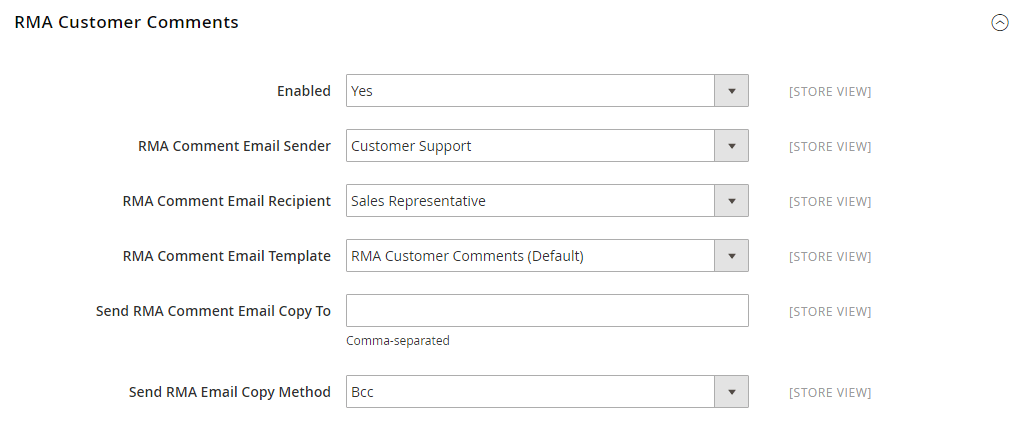
Task: Click STORE VIEW scope label beside Email Template
Action: pyautogui.click(x=830, y=257)
